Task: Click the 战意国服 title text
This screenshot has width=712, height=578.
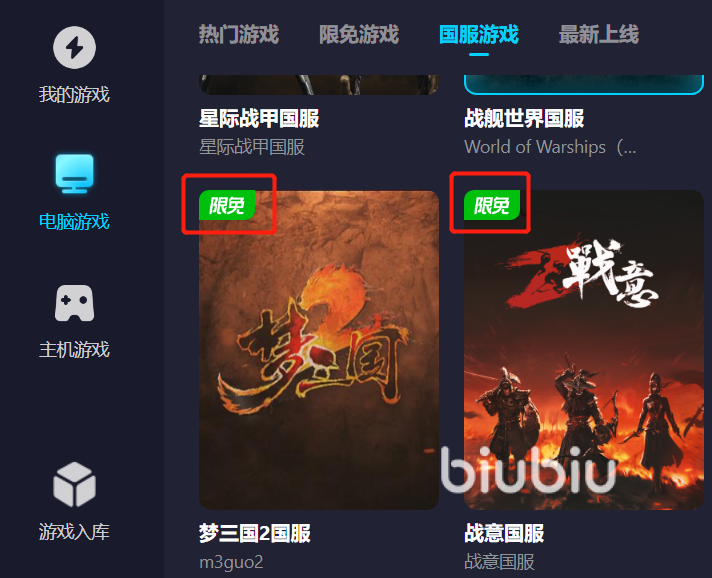Action: [x=504, y=533]
